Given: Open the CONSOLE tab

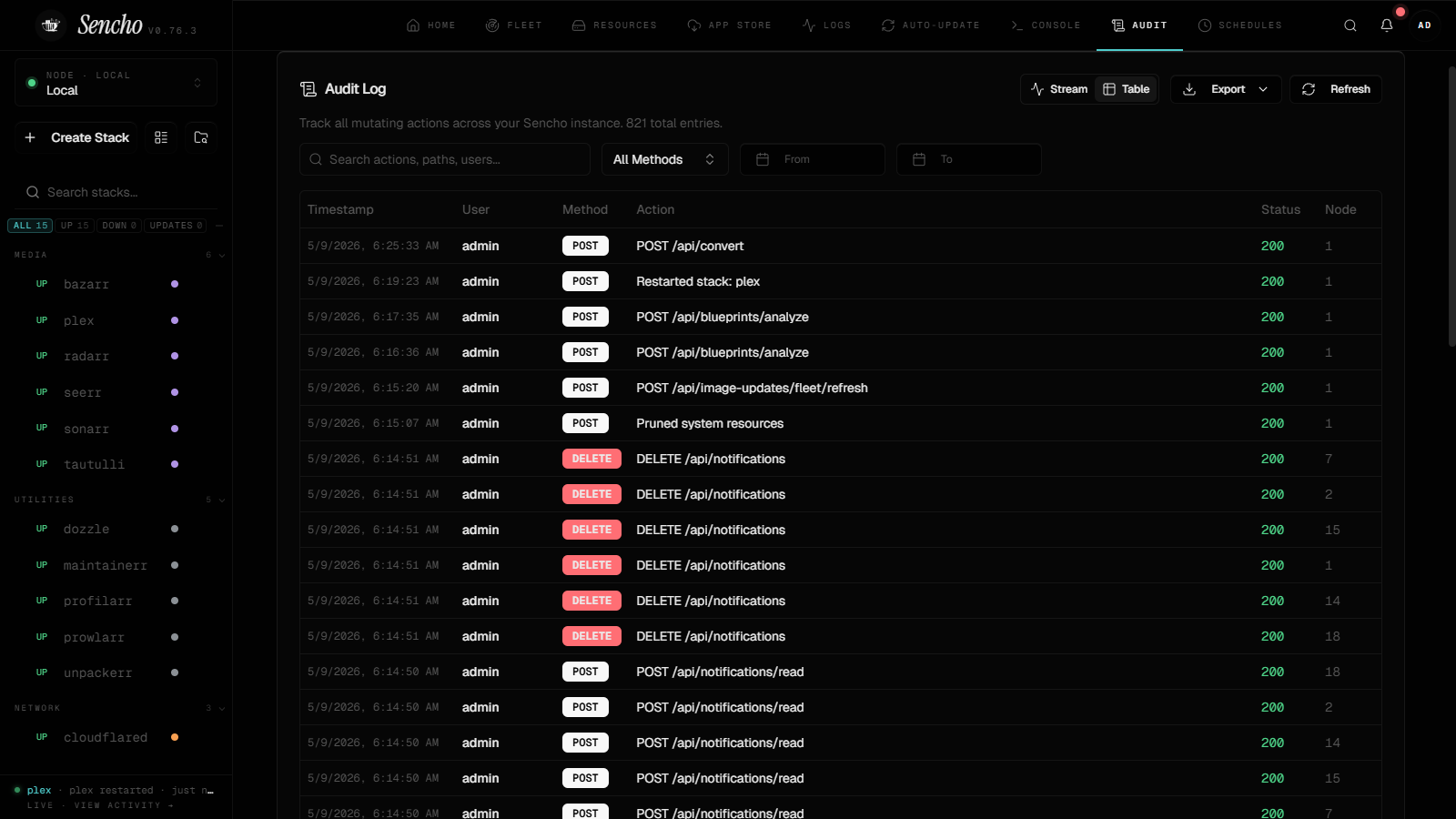Looking at the screenshot, I should [1046, 25].
